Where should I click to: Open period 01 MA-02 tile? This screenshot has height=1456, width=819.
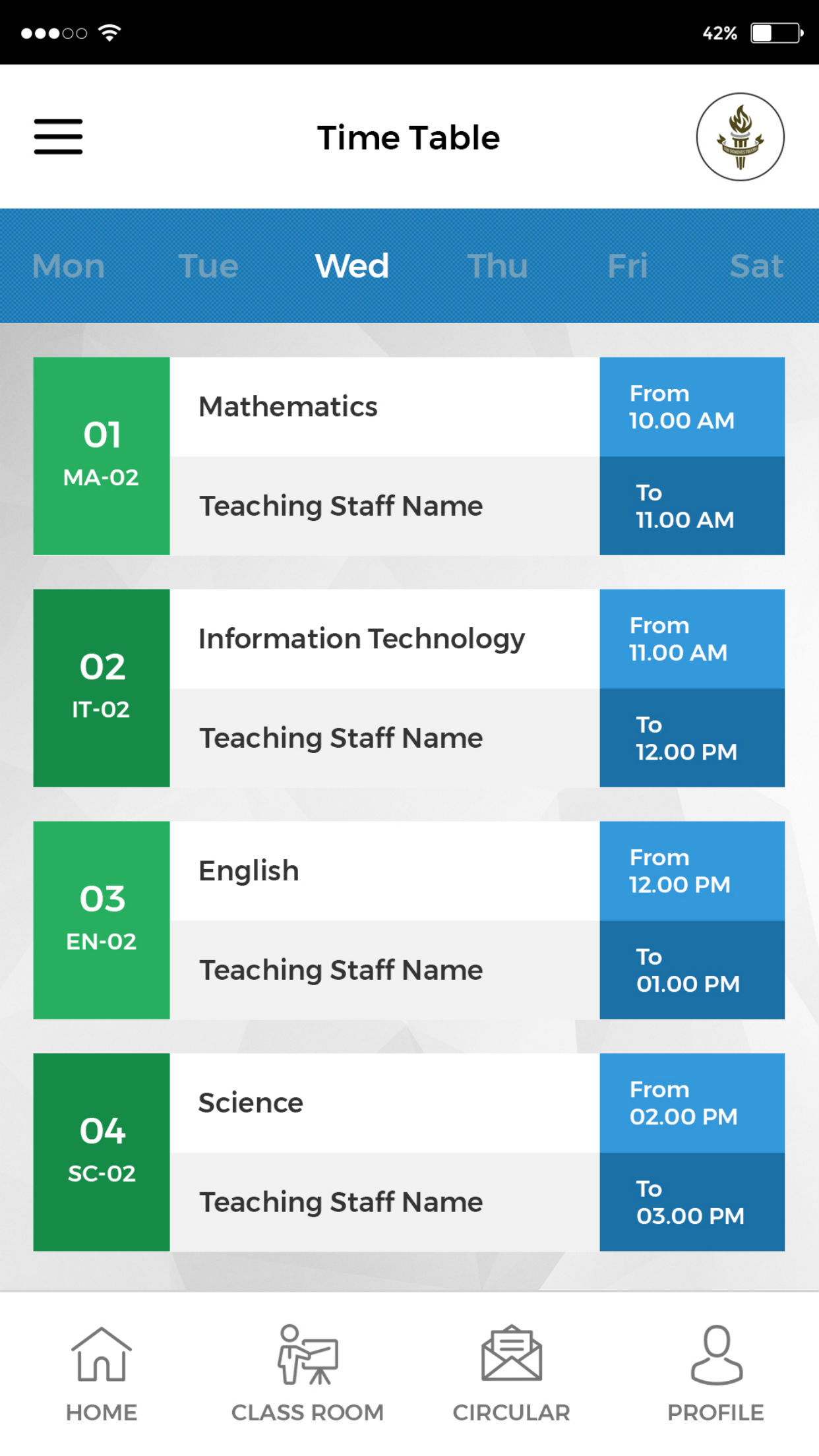pos(102,456)
